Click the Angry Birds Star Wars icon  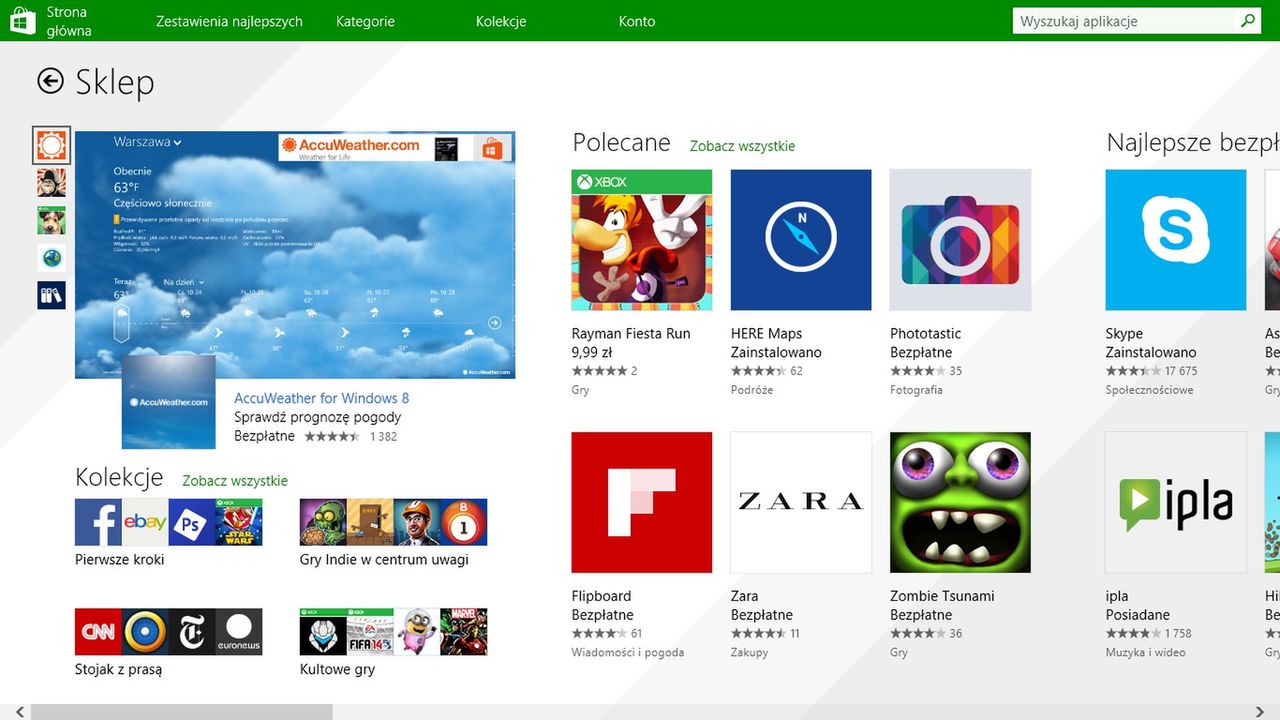(239, 522)
